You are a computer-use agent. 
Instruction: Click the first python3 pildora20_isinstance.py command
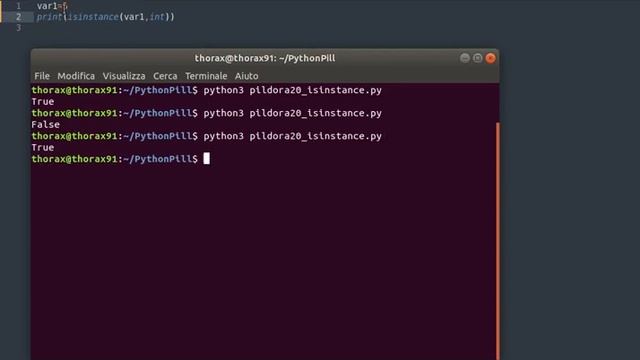coord(293,90)
